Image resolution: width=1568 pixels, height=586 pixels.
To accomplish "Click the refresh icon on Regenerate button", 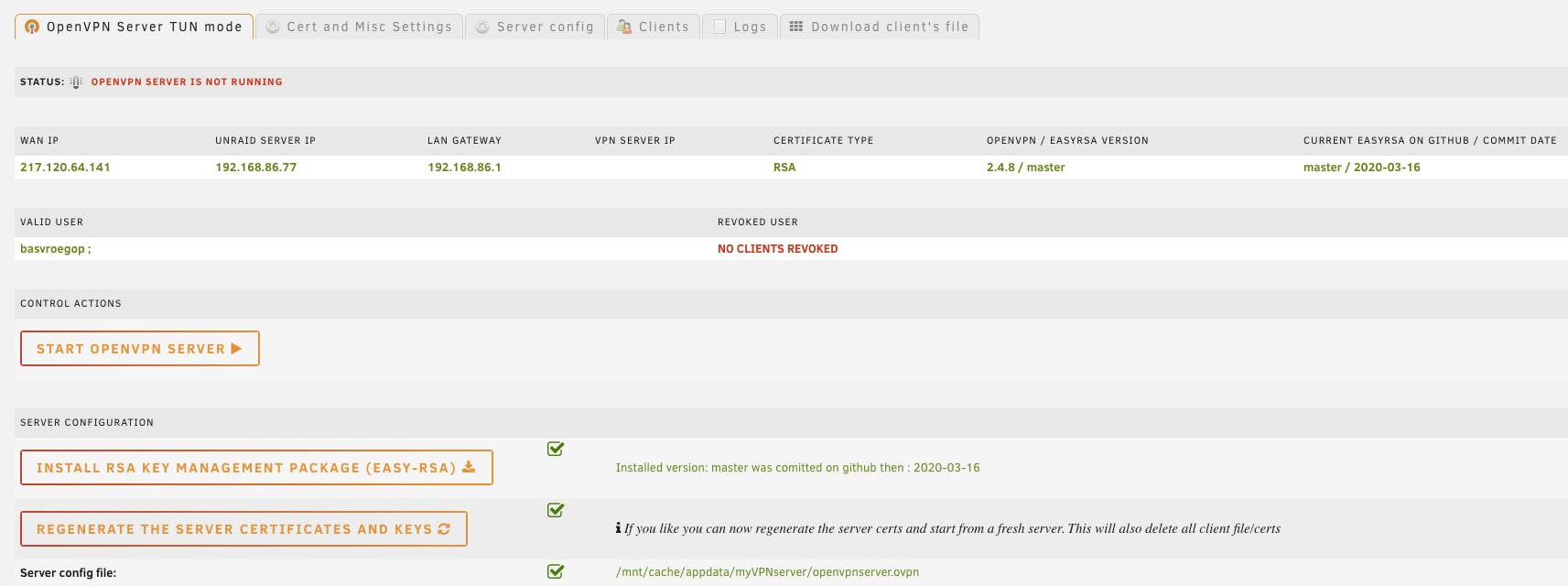I will (x=444, y=528).
